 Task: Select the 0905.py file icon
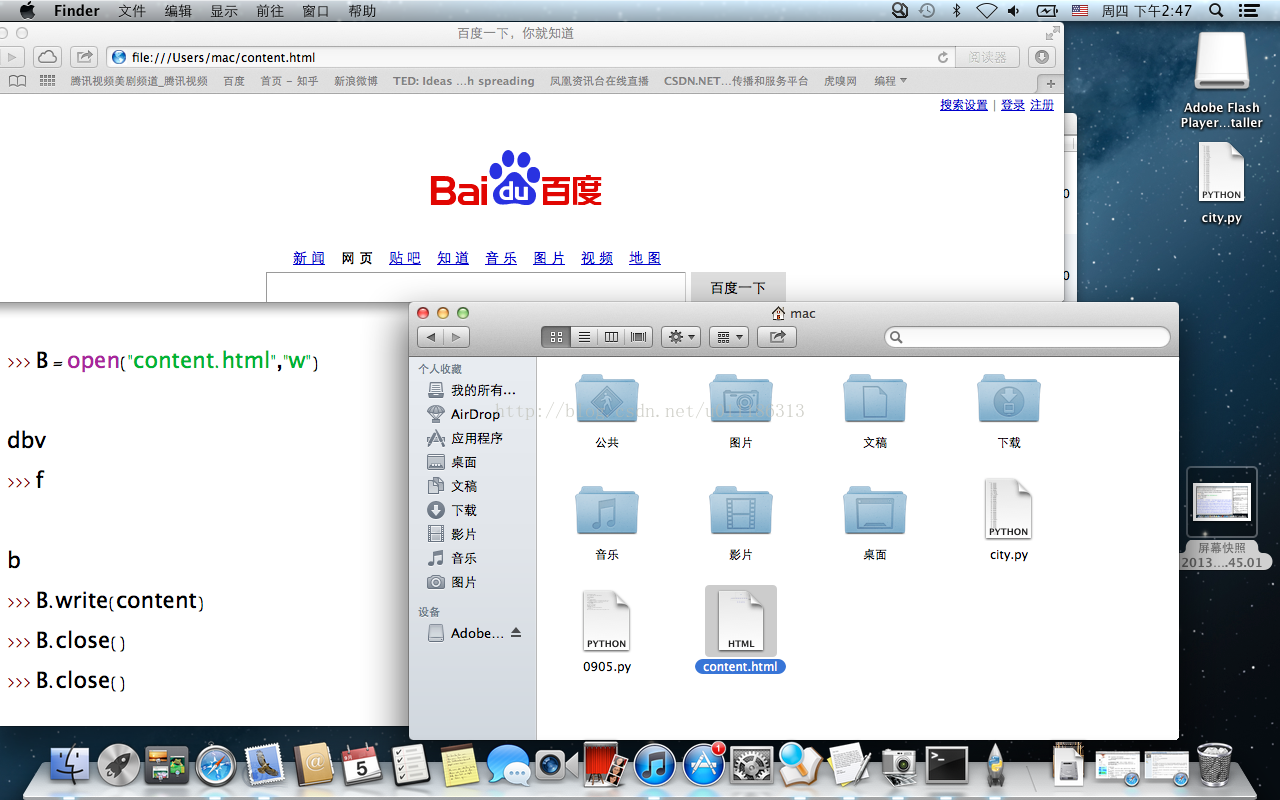(607, 622)
